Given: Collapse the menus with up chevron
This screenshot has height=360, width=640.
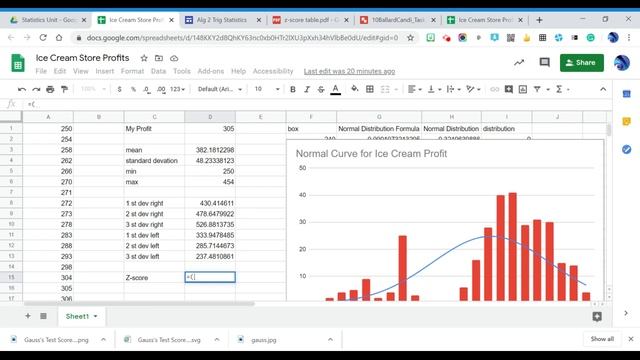Looking at the screenshot, I should [x=603, y=89].
